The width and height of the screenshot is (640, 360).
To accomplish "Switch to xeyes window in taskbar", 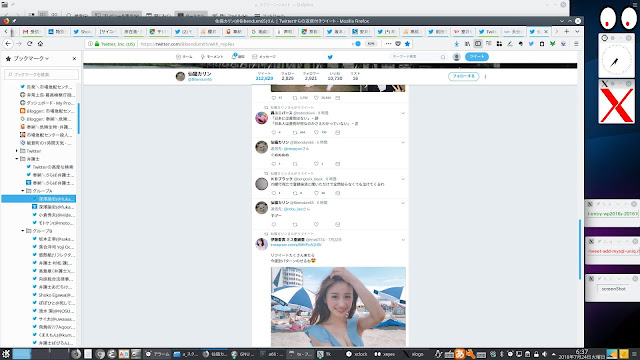I will [385, 354].
